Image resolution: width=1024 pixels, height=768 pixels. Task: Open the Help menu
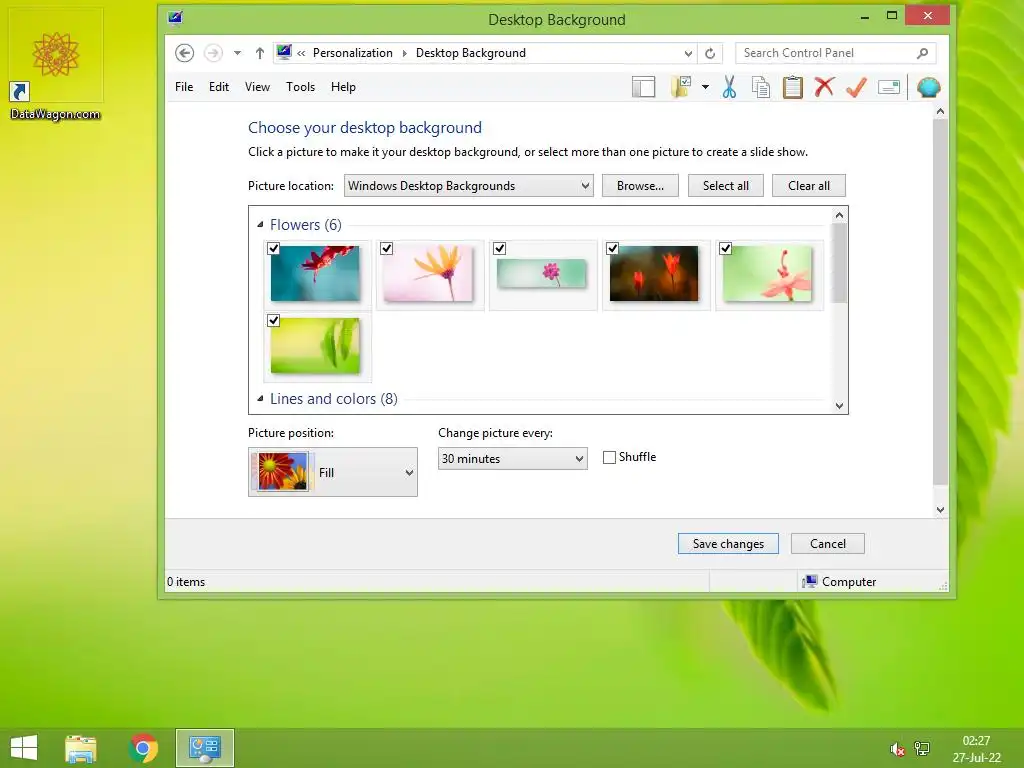click(343, 87)
